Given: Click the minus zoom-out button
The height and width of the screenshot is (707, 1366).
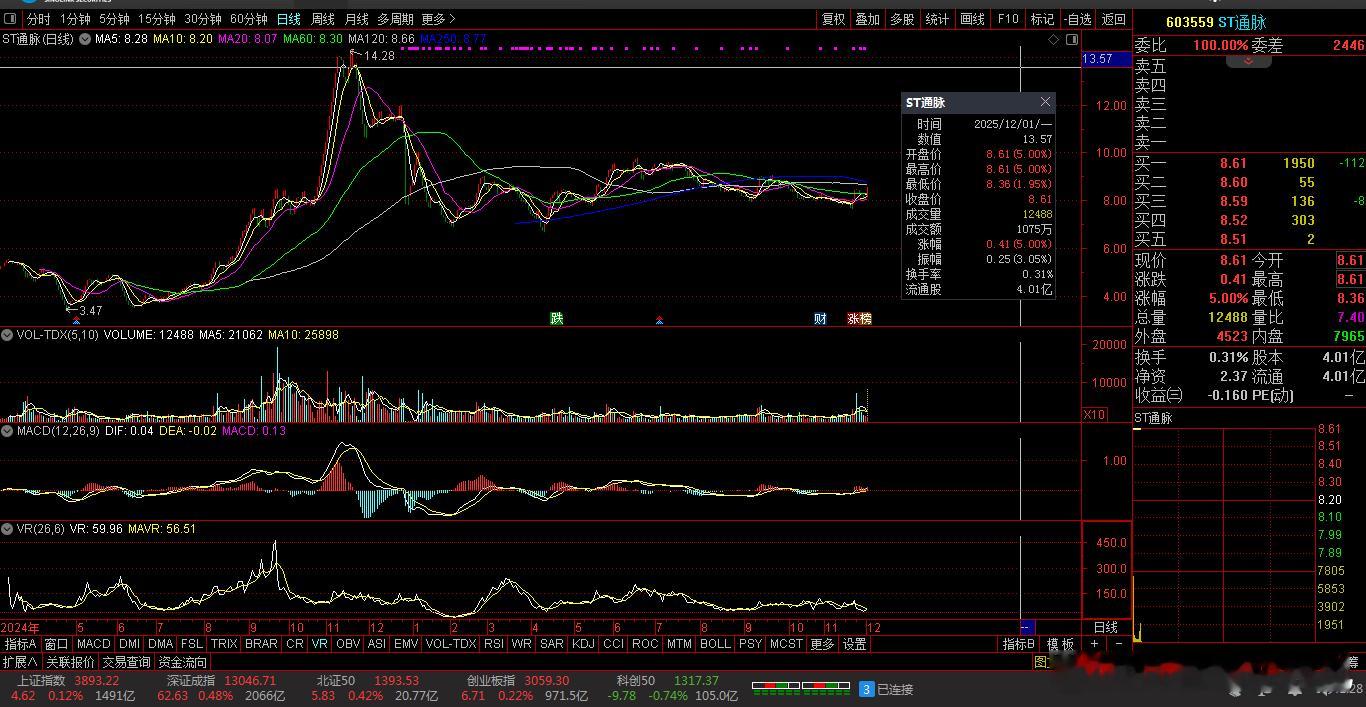Looking at the screenshot, I should (x=1118, y=644).
